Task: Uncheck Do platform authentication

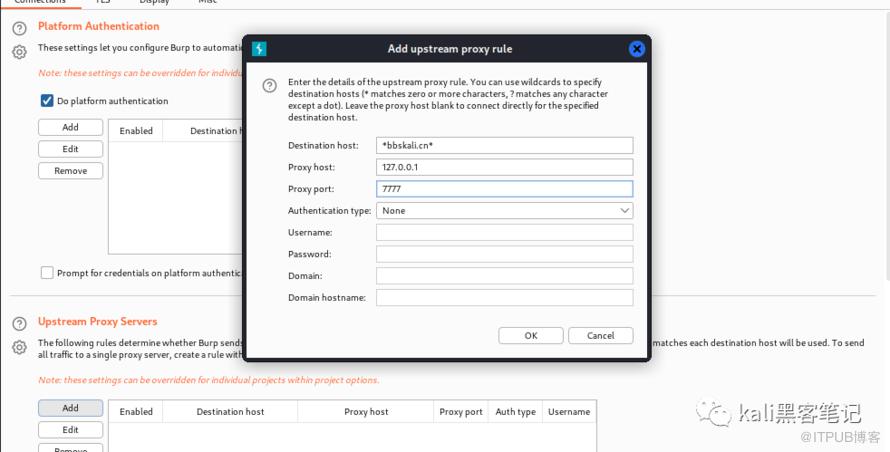Action: pyautogui.click(x=47, y=101)
